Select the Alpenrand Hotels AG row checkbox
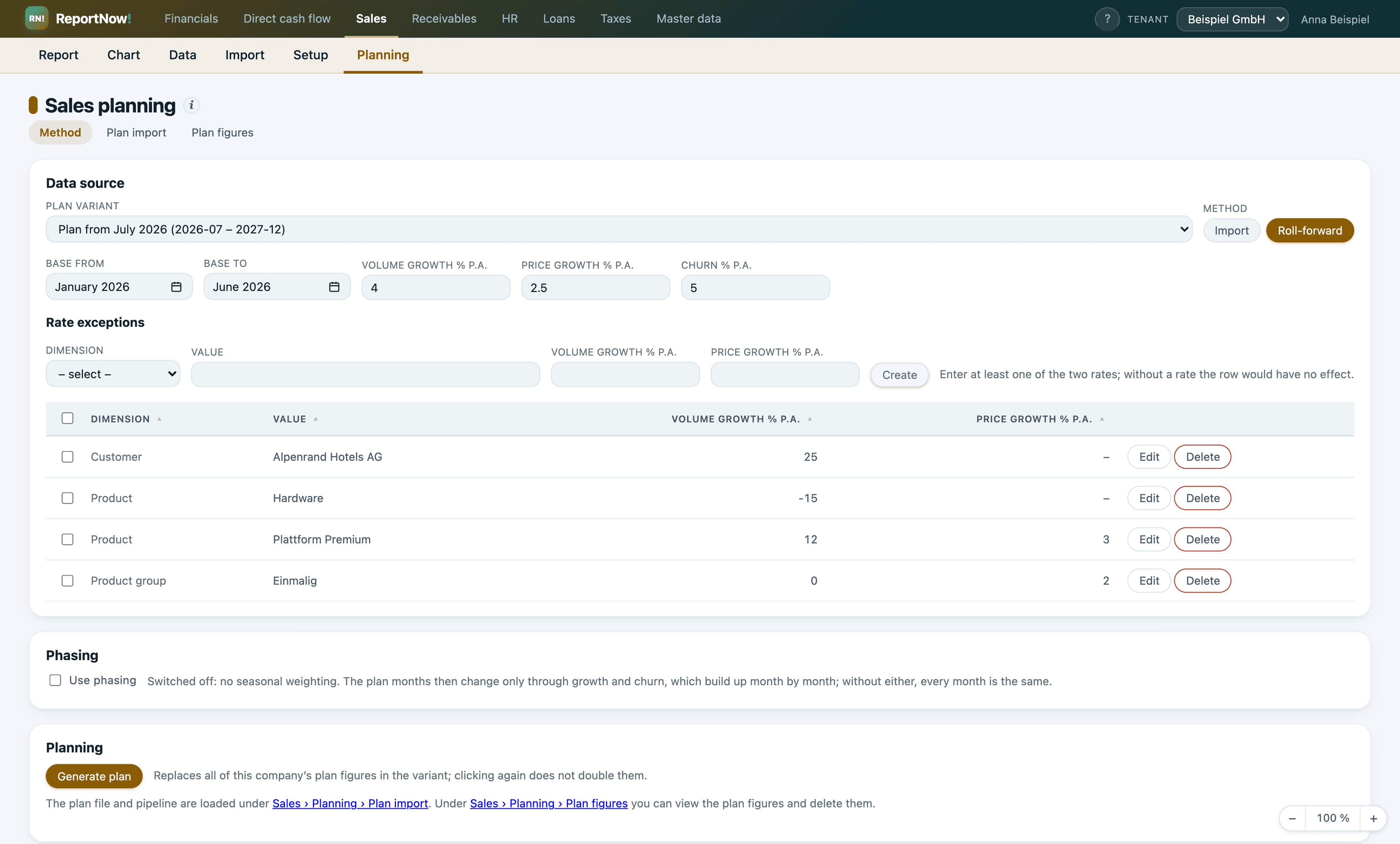 click(x=67, y=457)
